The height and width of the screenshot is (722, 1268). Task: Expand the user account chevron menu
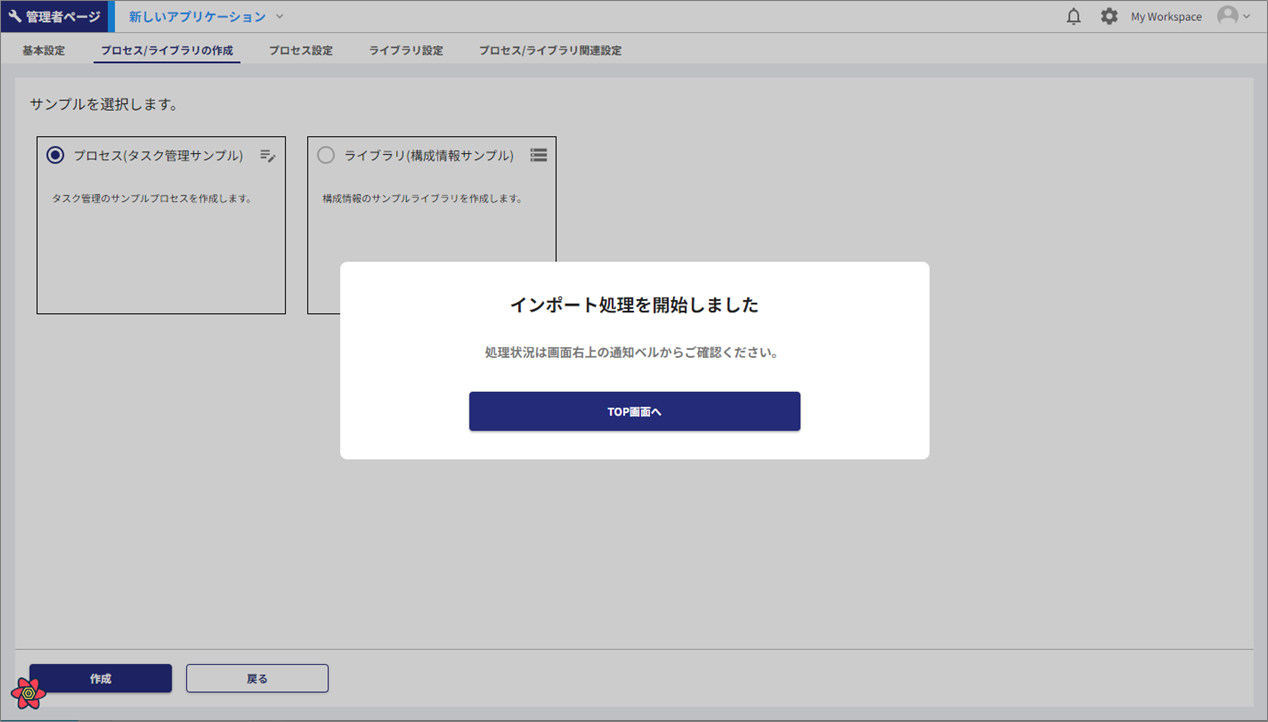1246,17
